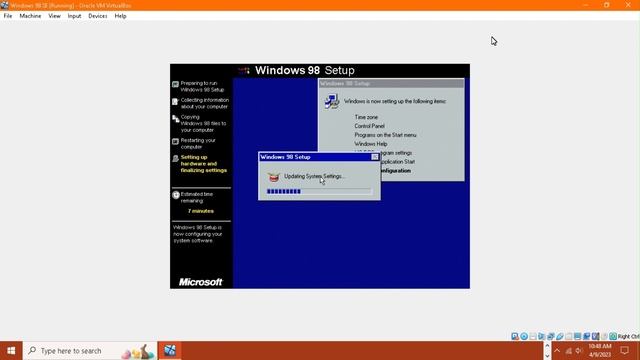The width and height of the screenshot is (640, 360).
Task: Click the shared folders indicator icon
Action: click(x=569, y=336)
